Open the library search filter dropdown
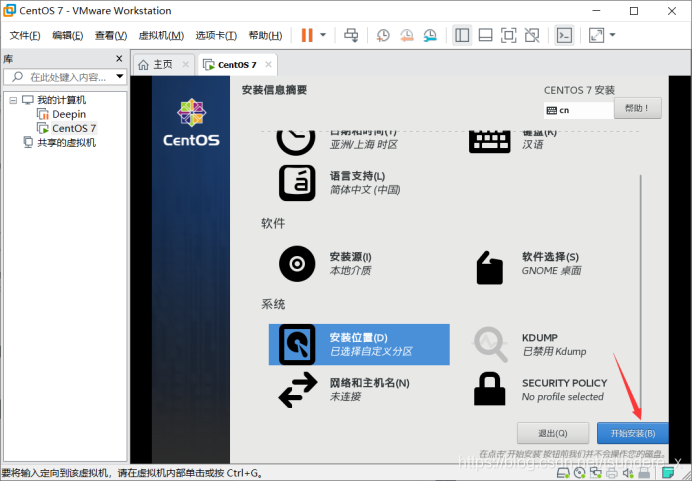This screenshot has height=481, width=692. 120,76
